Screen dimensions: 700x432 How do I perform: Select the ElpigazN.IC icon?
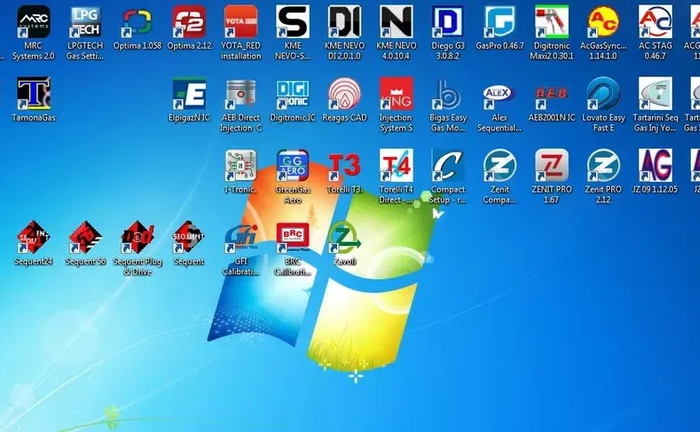click(189, 94)
